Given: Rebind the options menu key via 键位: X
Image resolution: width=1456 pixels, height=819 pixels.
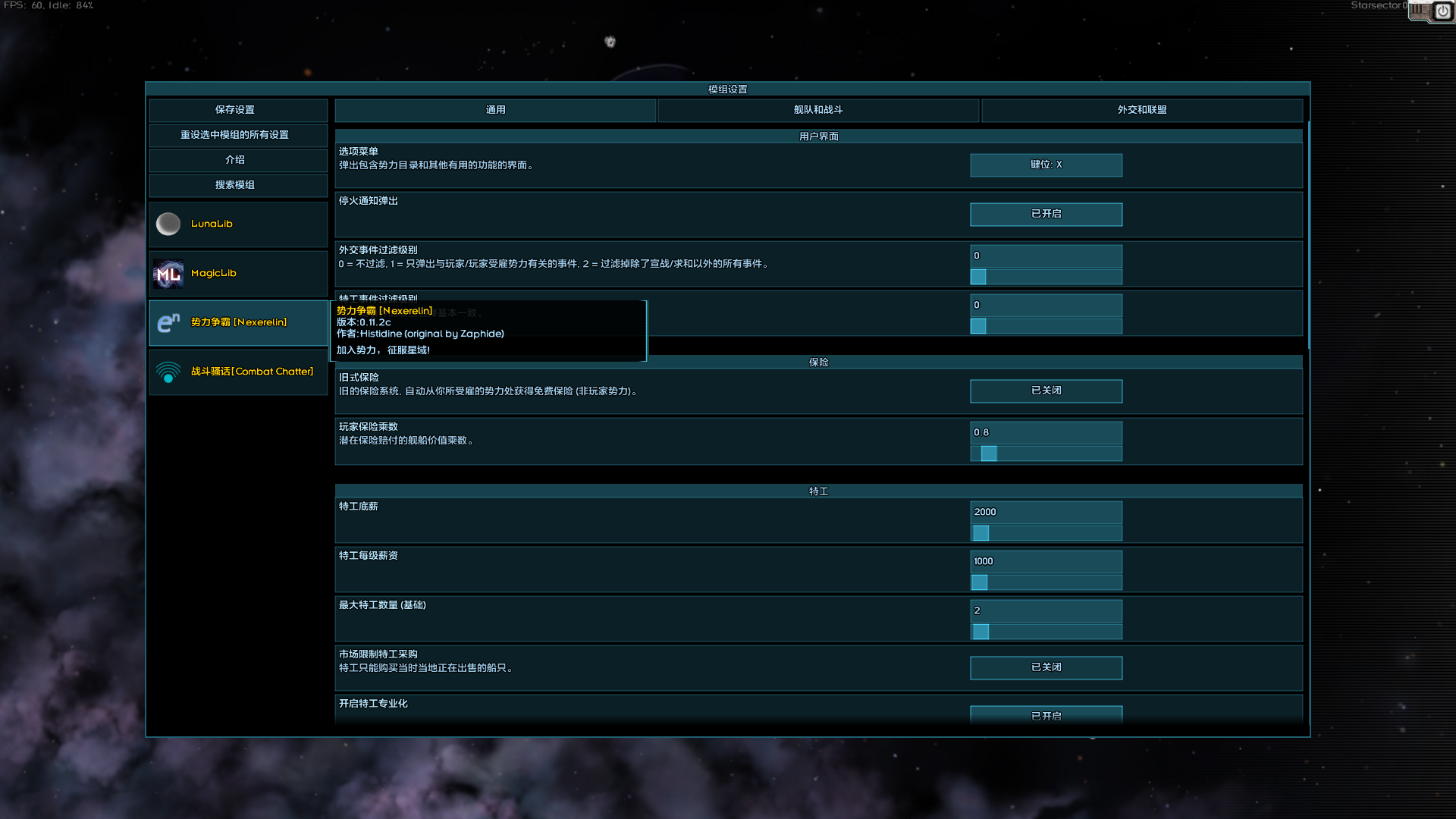Looking at the screenshot, I should pos(1046,165).
